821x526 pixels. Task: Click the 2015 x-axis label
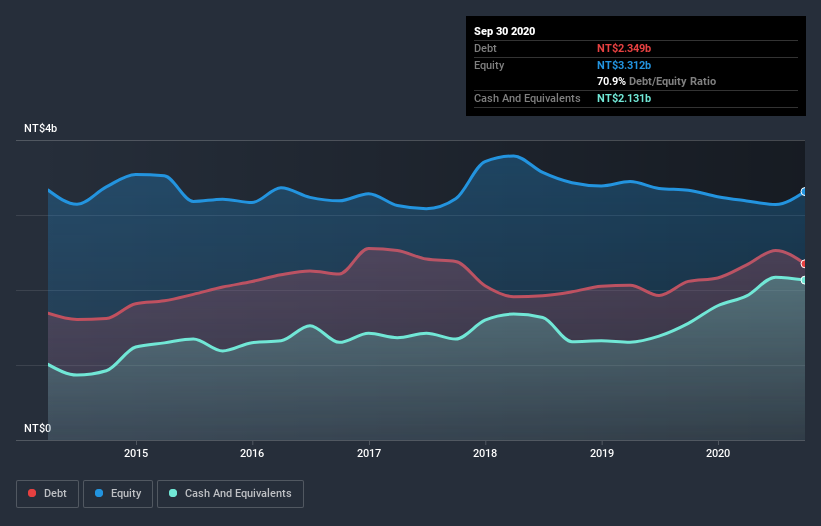[x=136, y=453]
